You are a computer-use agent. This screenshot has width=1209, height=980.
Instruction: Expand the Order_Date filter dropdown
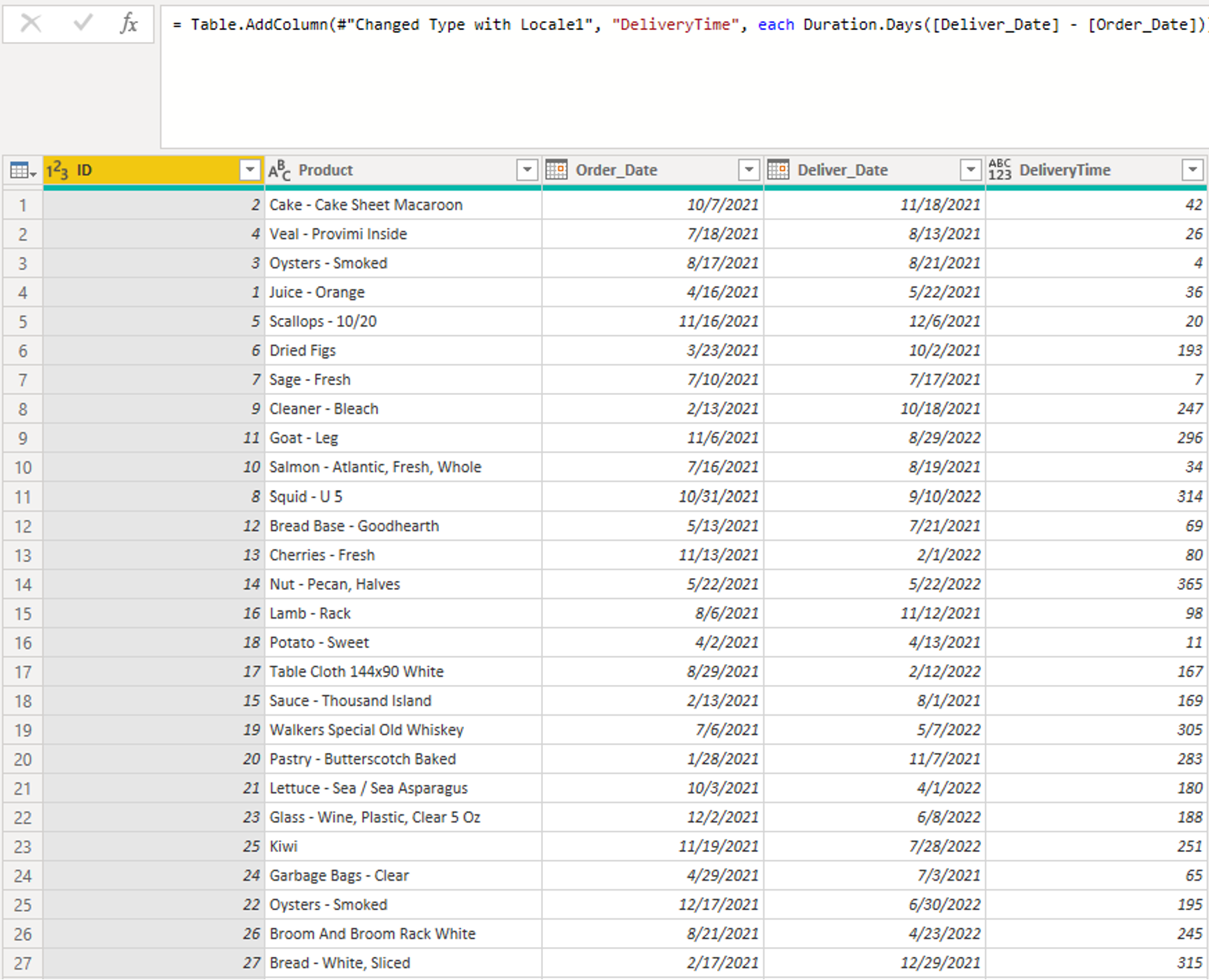748,170
